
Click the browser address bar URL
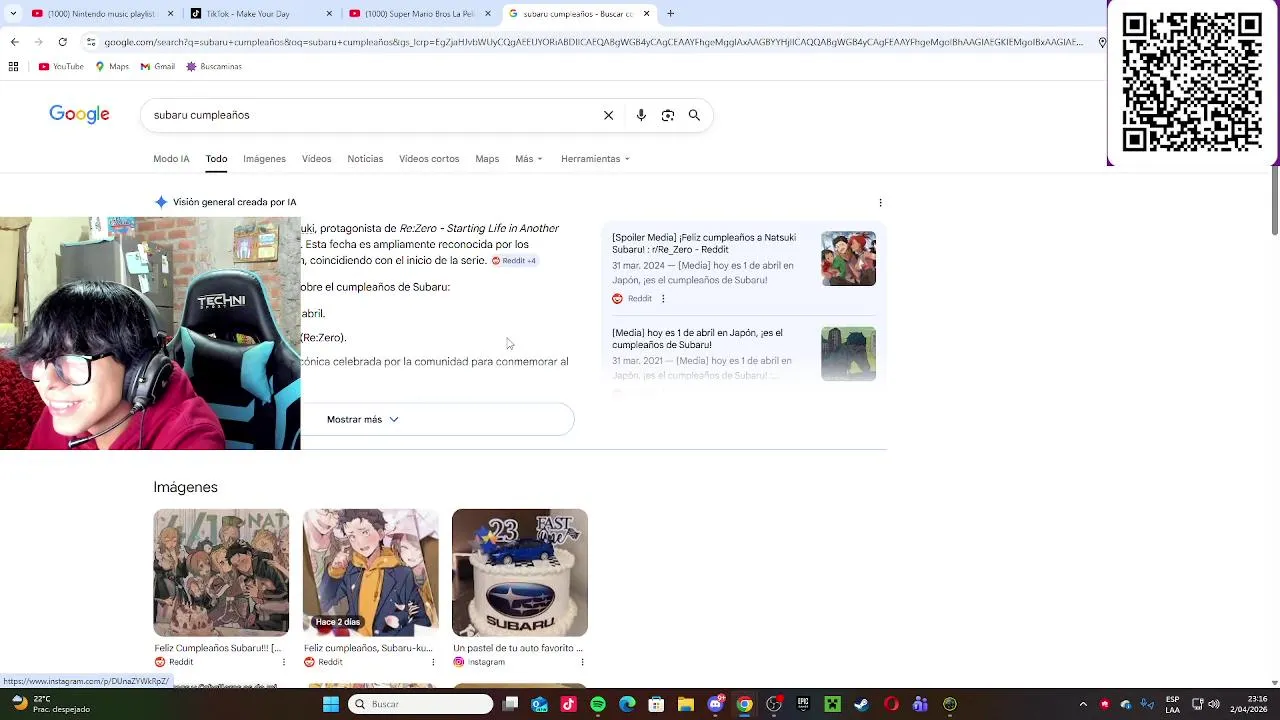pos(592,42)
